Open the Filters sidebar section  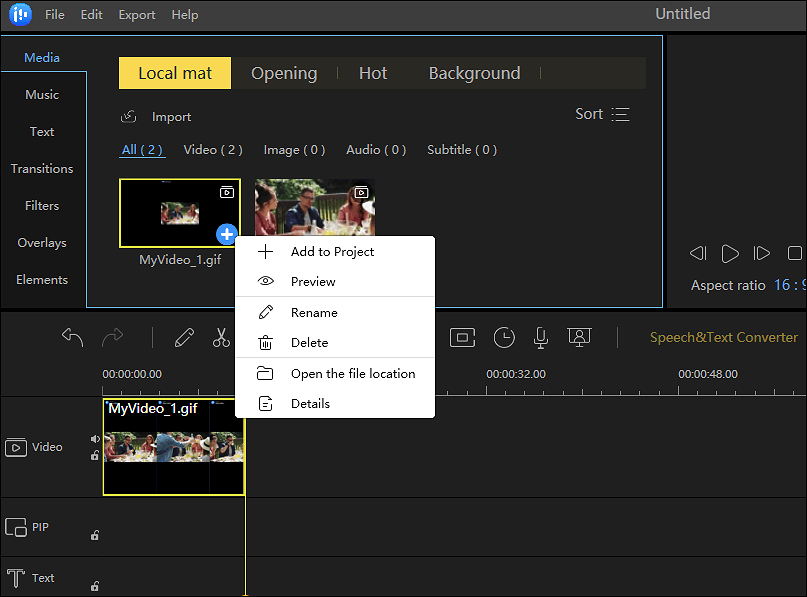pos(42,206)
